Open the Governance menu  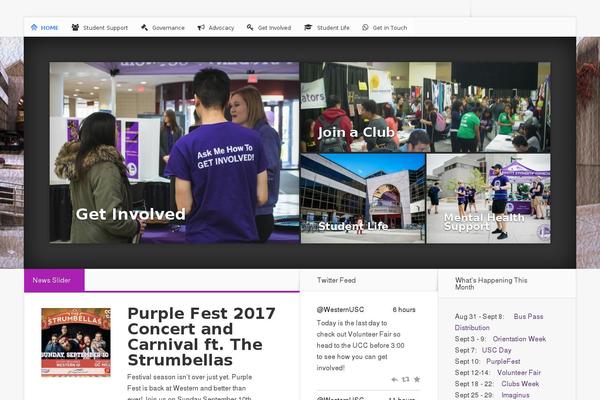pyautogui.click(x=163, y=28)
